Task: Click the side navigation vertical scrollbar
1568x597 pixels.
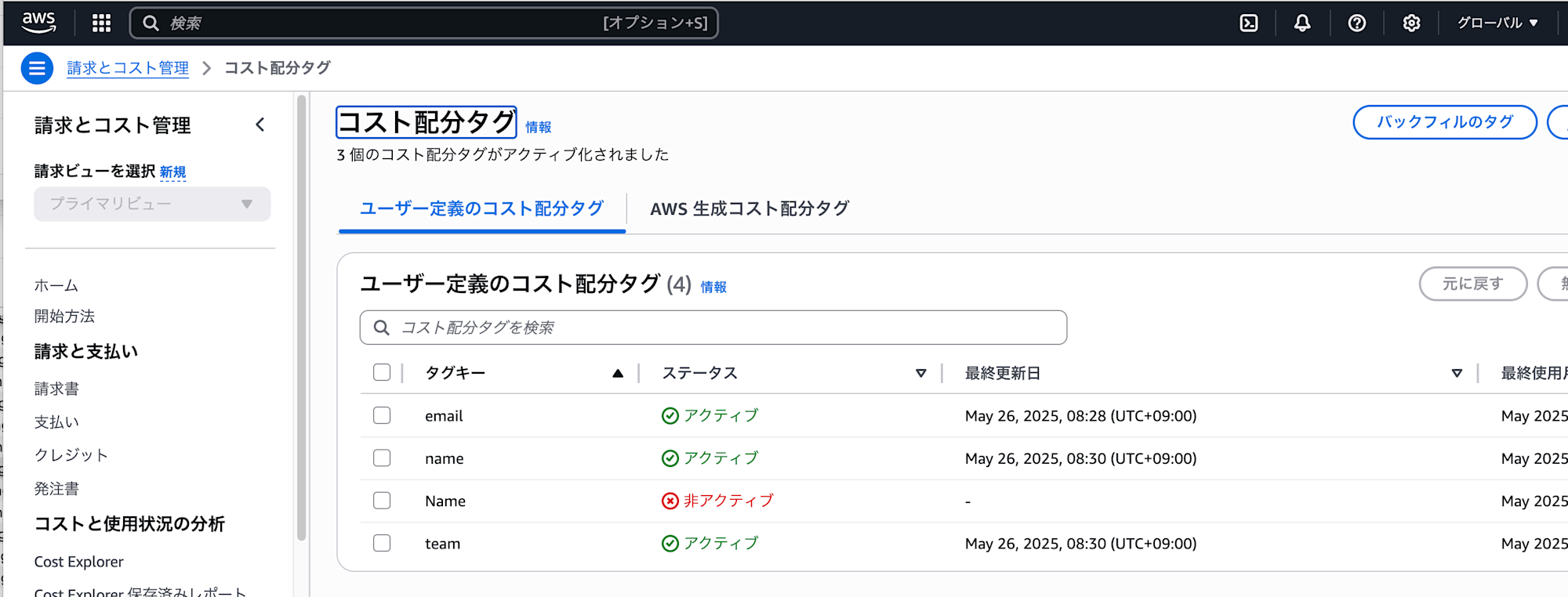Action: pos(302,317)
